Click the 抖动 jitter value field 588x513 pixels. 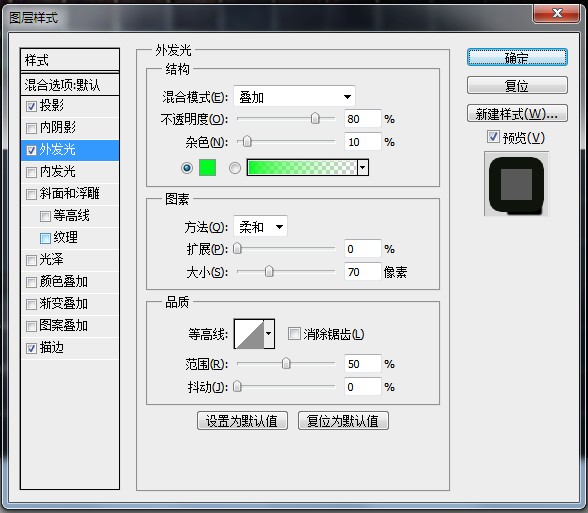pos(363,387)
